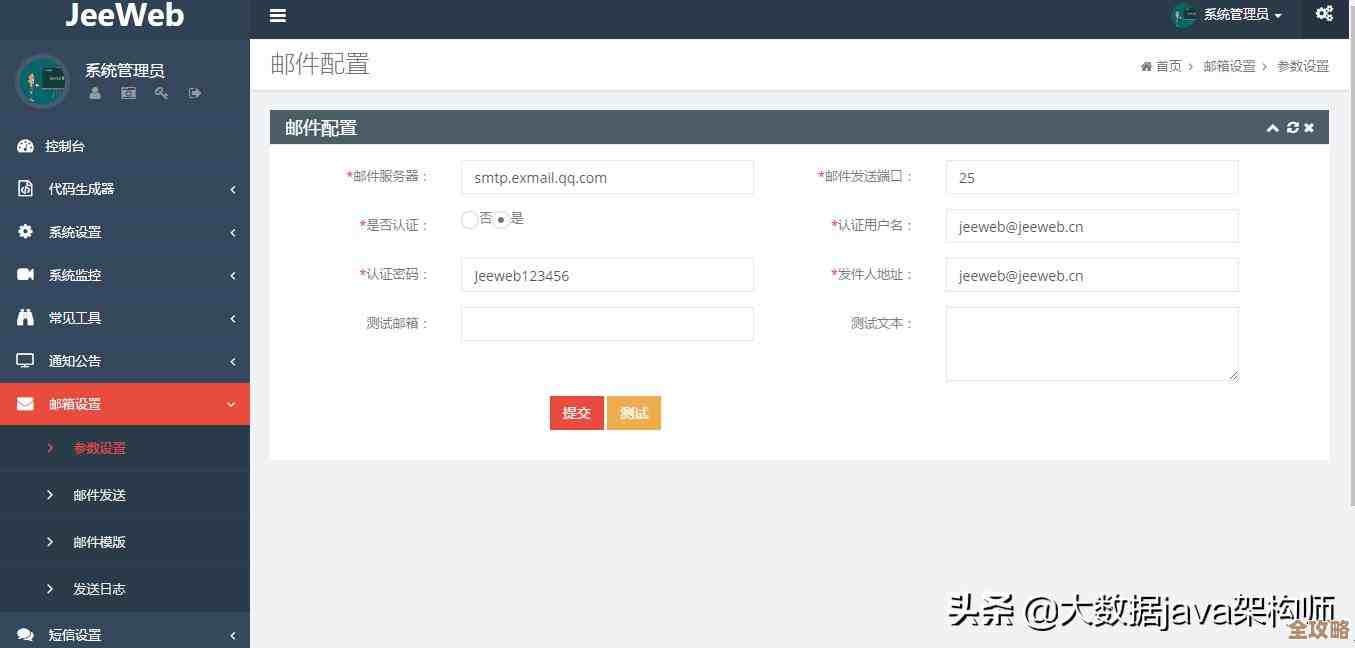1355x648 pixels.
Task: Click the camera icon beside 系统监控
Action: [23, 274]
